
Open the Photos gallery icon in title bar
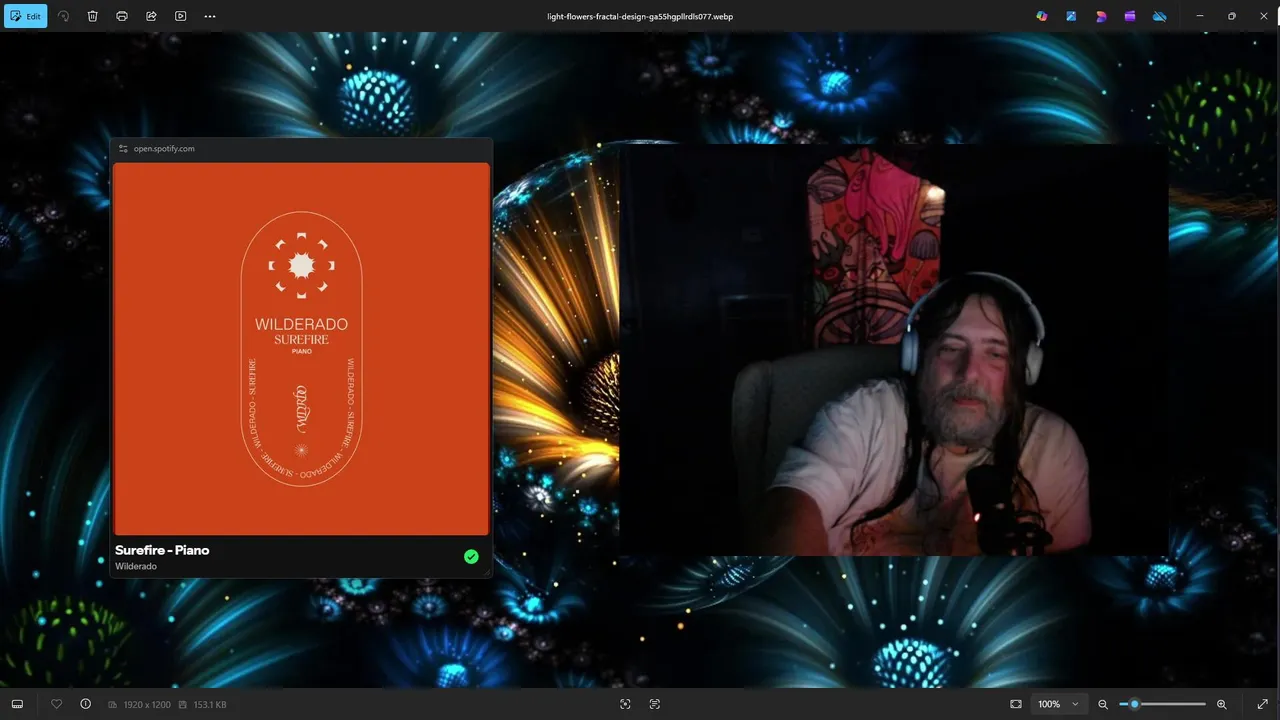coord(1071,16)
